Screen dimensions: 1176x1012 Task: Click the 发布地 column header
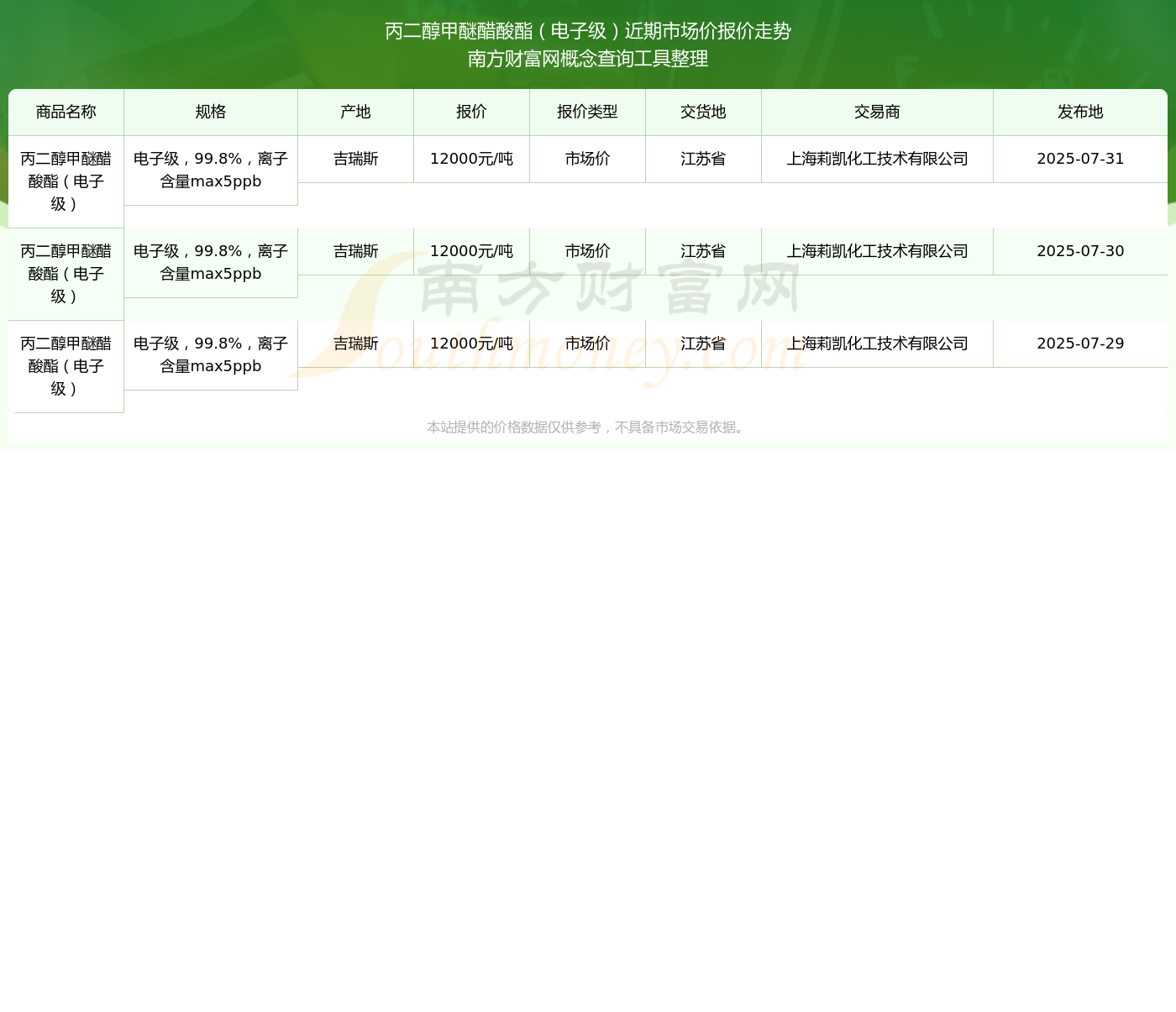(x=1080, y=112)
